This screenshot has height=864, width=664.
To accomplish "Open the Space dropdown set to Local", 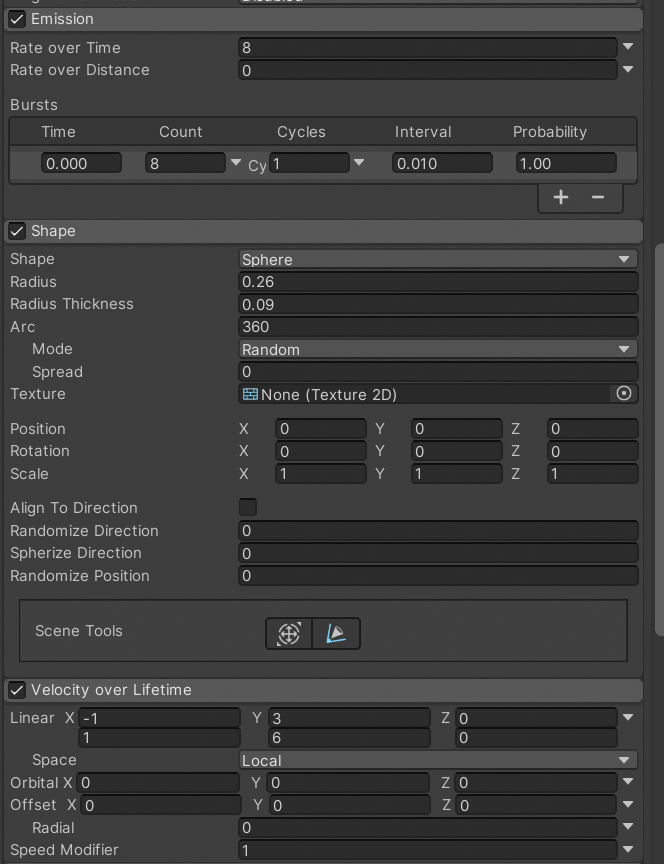I will [438, 760].
